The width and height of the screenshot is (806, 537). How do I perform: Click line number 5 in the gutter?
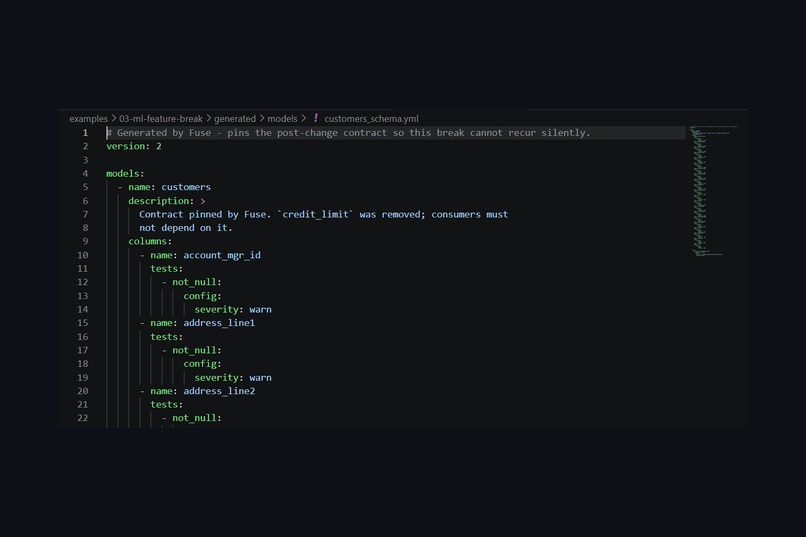(85, 187)
